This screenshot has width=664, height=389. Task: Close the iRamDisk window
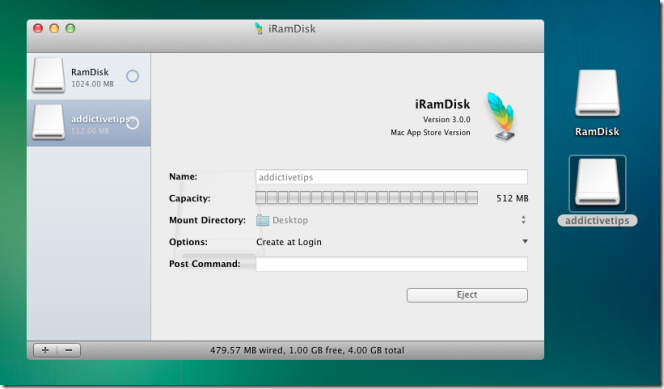(38, 28)
